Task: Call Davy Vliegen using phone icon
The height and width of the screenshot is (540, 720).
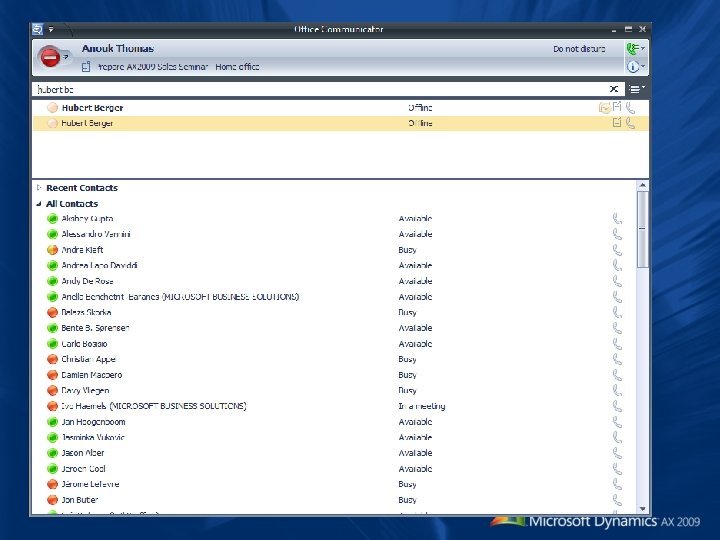Action: click(x=617, y=391)
